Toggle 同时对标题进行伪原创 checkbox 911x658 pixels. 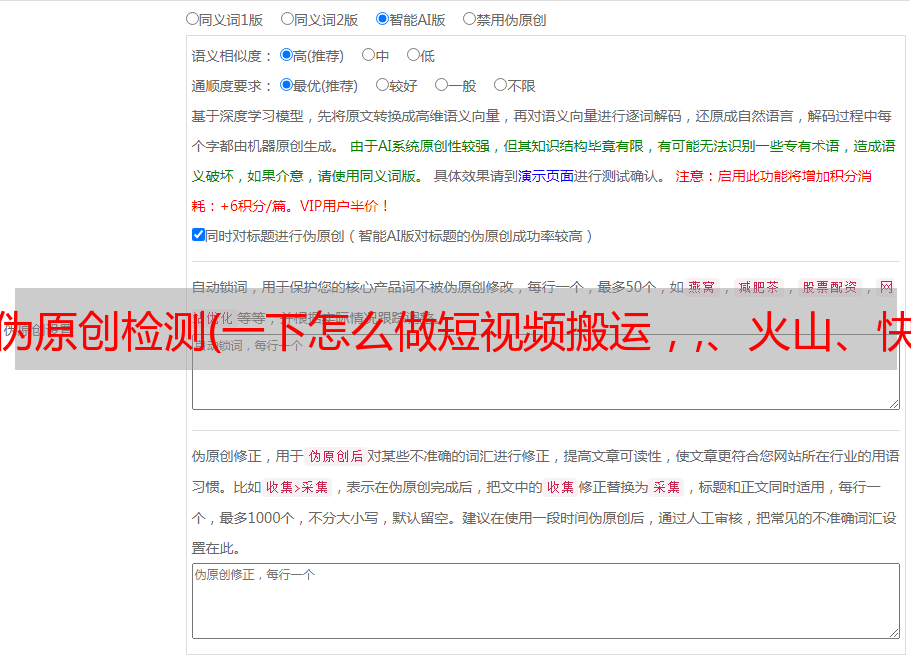pyautogui.click(x=198, y=235)
